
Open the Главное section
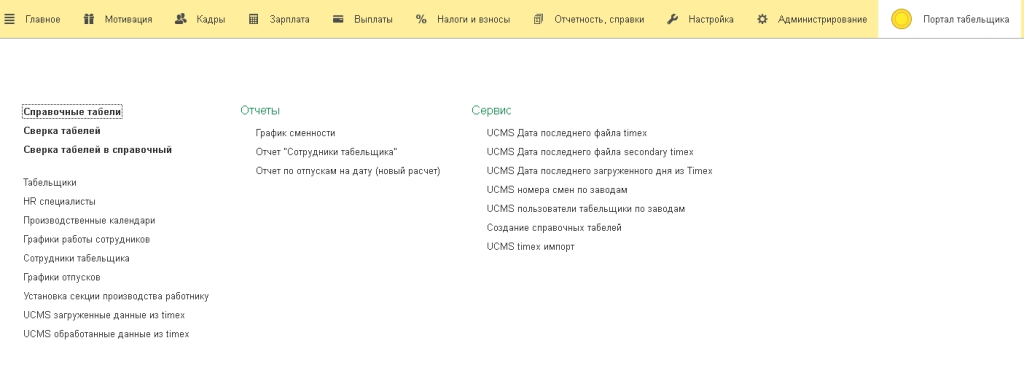point(42,20)
